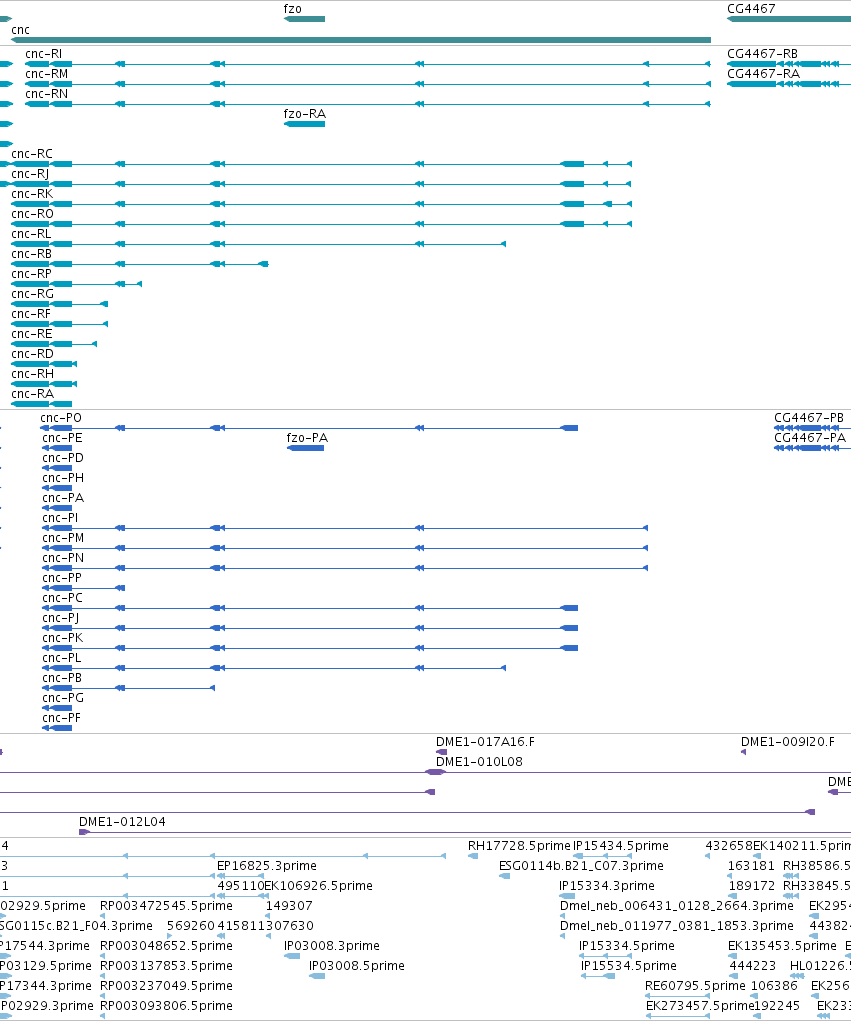
Task: Select protein cnc-PH label
Action: (x=63, y=477)
